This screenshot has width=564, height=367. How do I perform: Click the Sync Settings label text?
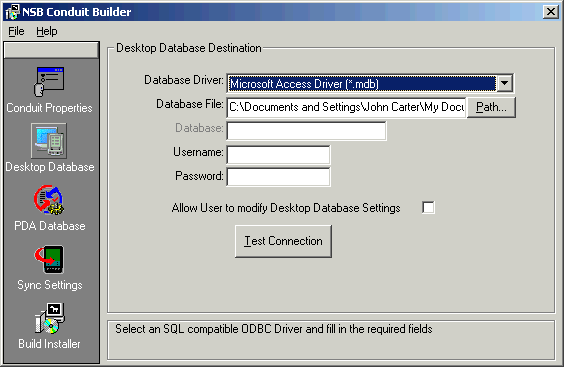tap(50, 285)
